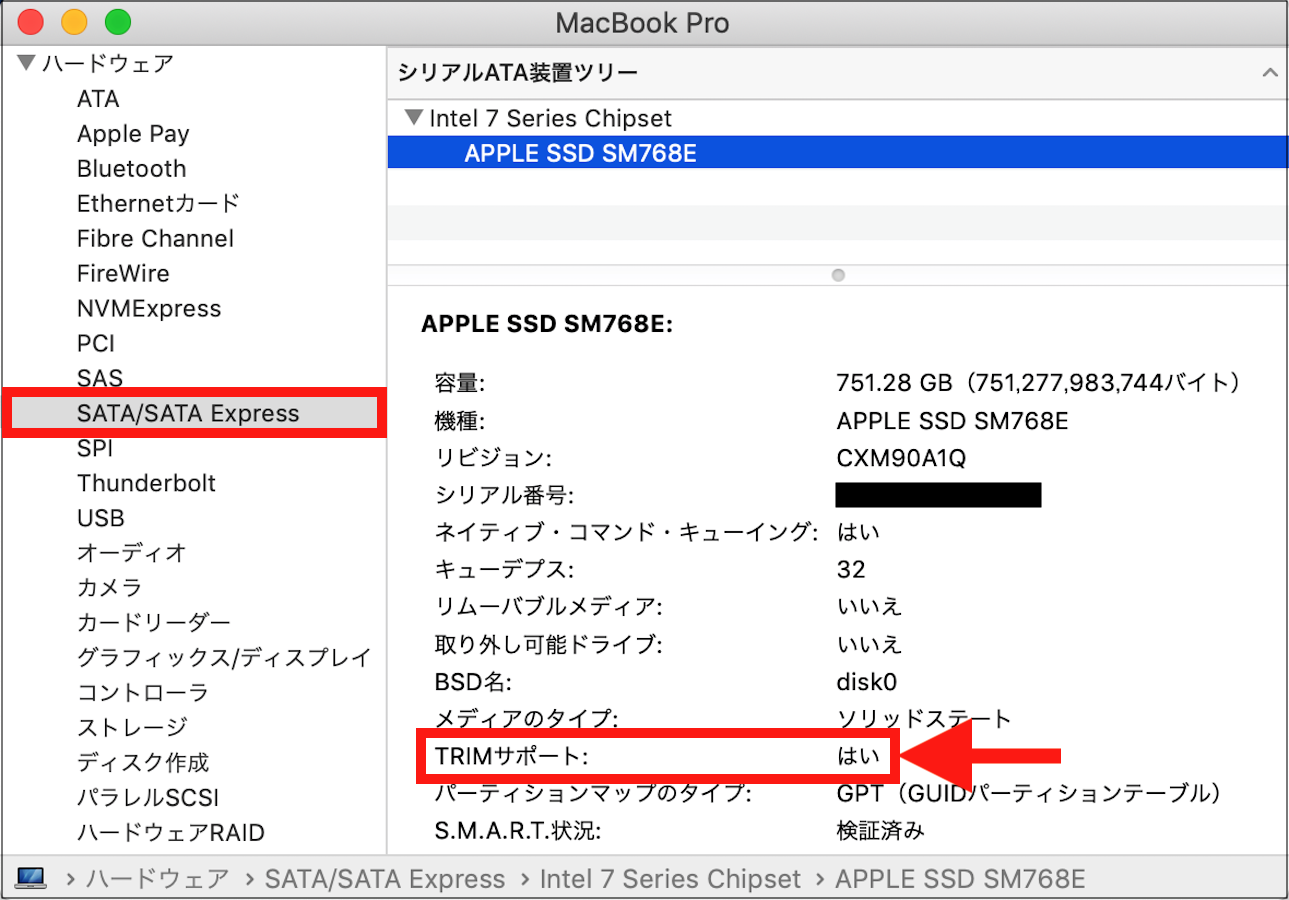Show パラレルSCSI information

click(148, 798)
